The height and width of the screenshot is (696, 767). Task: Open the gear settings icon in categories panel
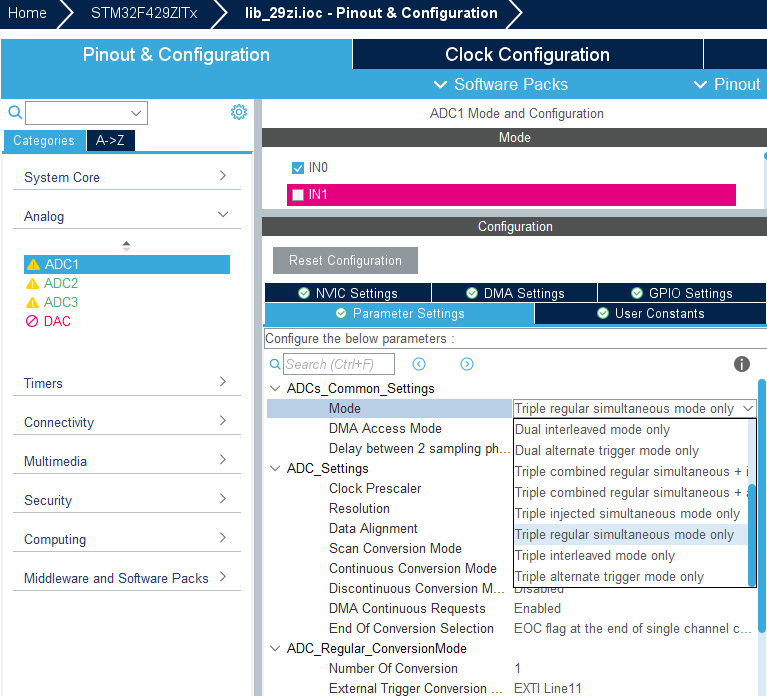pos(239,112)
